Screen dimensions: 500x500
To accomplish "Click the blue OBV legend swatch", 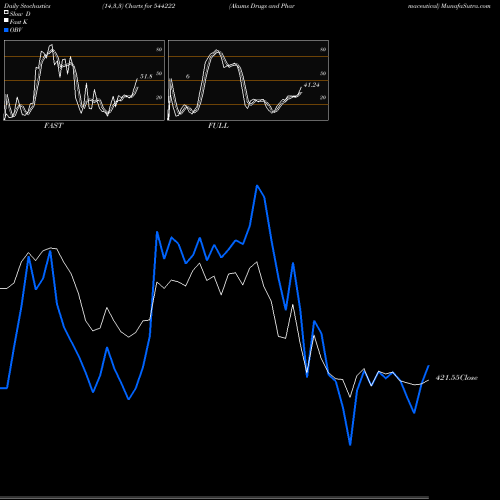I will pos(6,30).
